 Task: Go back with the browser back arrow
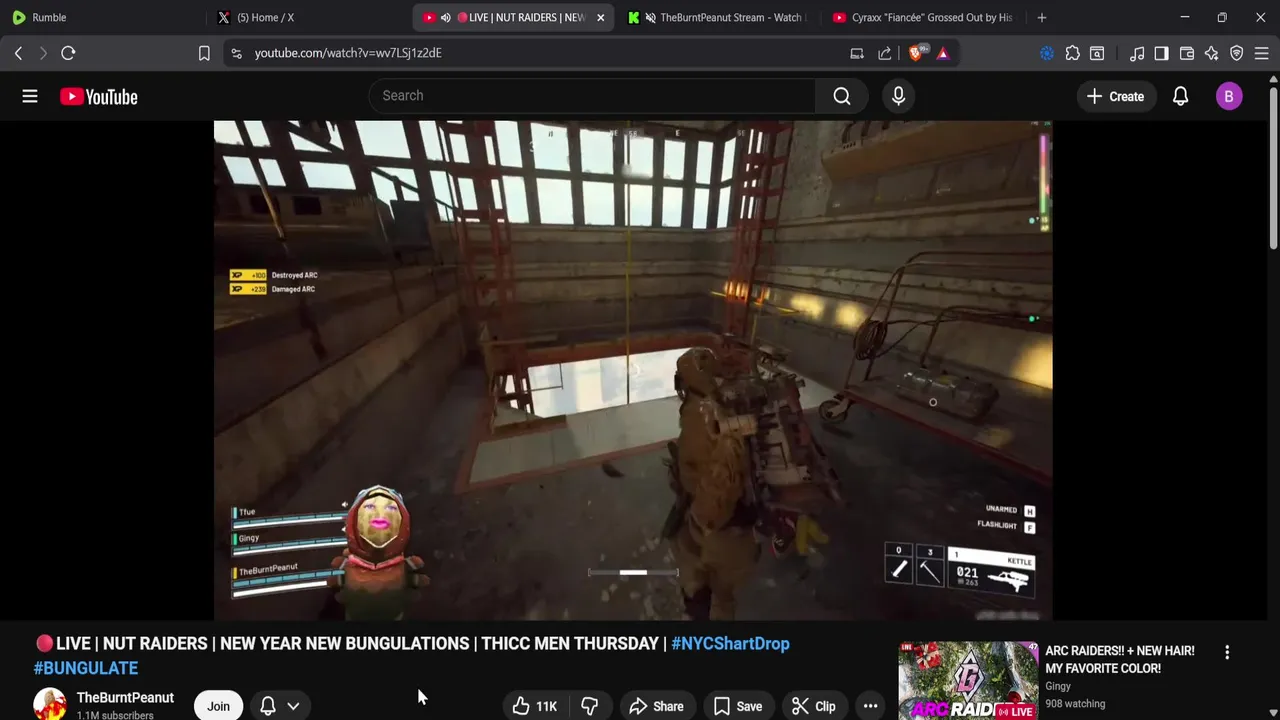tap(18, 53)
